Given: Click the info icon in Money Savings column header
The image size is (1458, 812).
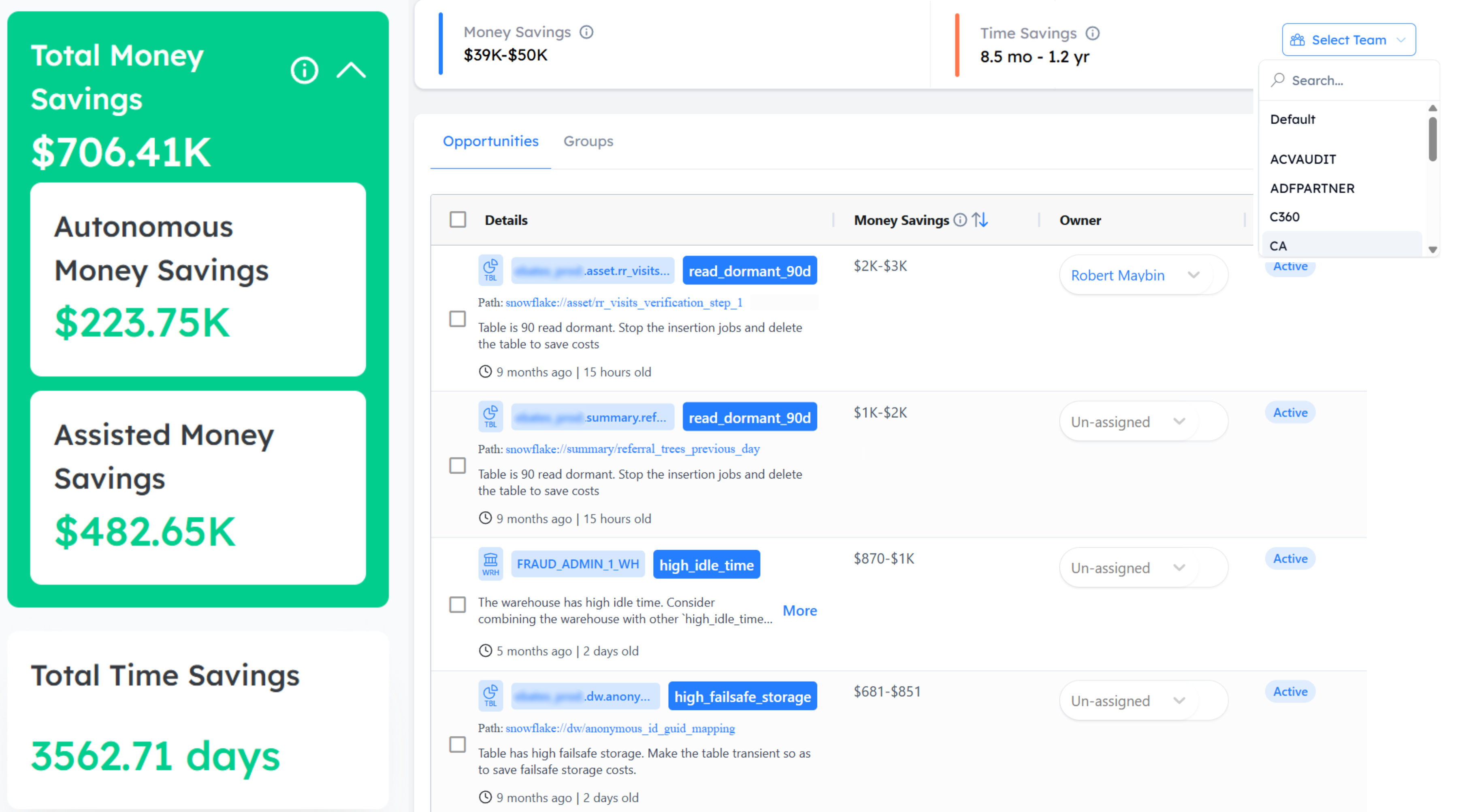Looking at the screenshot, I should point(960,220).
